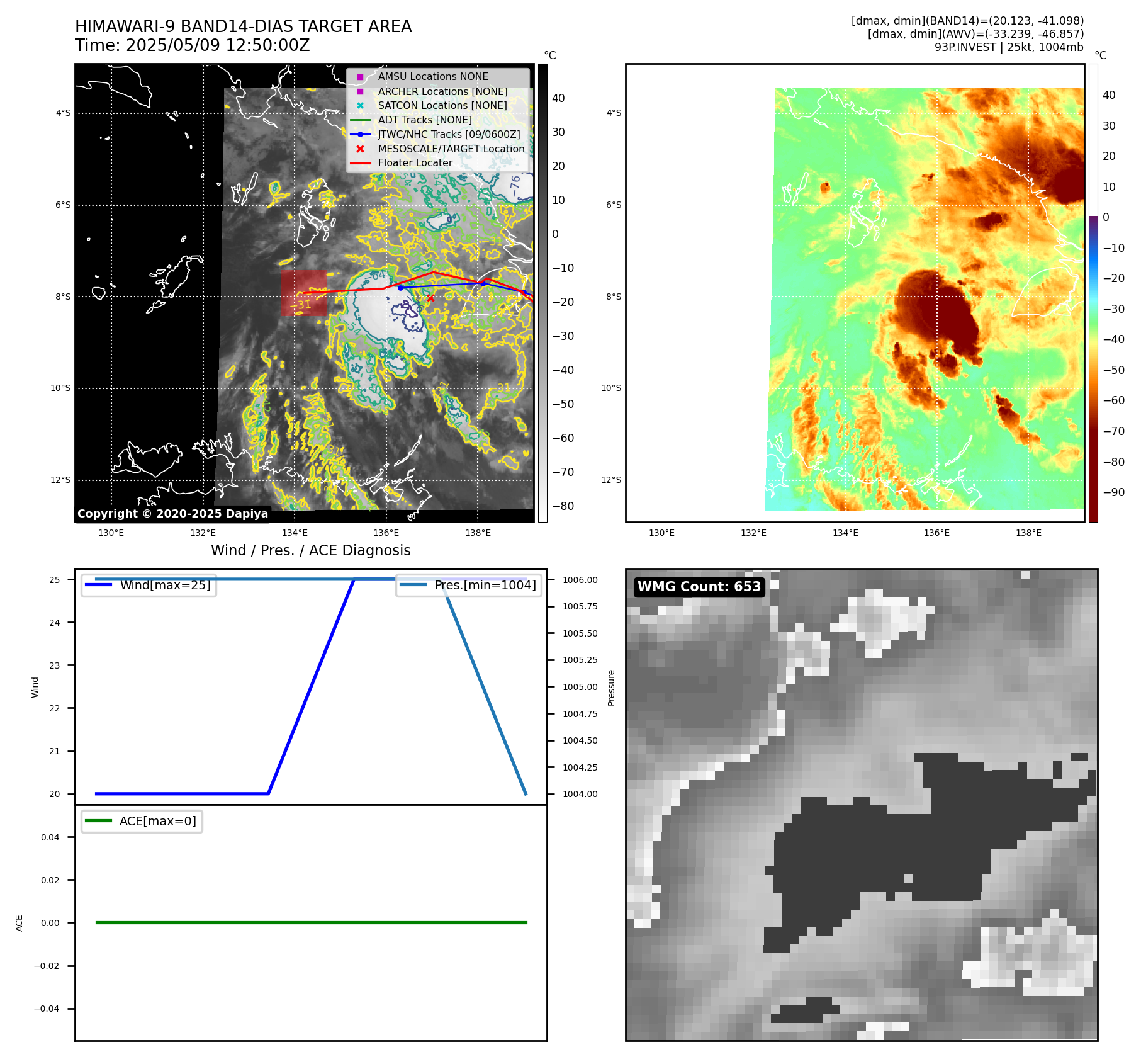The width and height of the screenshot is (1141, 1064).
Task: Click the '[dmax, dmin](AWV)=(-33.239, -46.857)' text
Action: pos(976,34)
